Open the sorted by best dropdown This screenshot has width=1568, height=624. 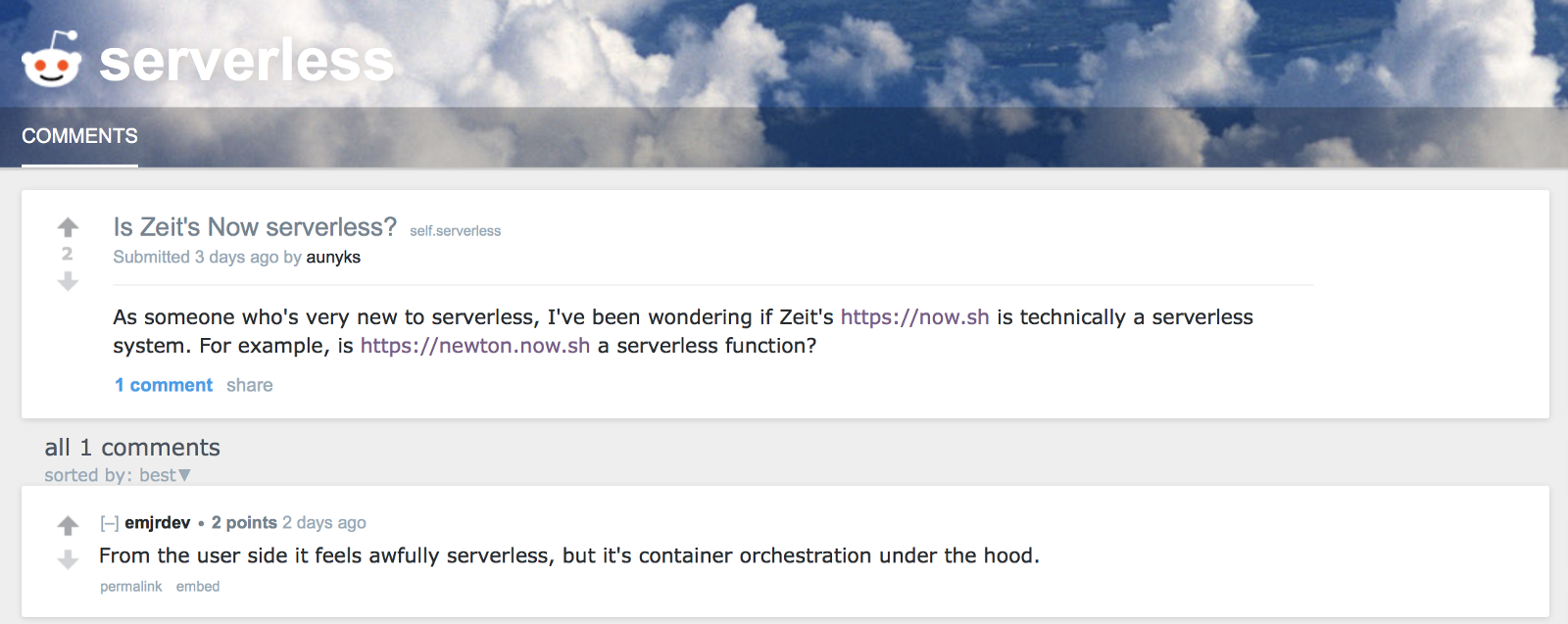coord(166,475)
